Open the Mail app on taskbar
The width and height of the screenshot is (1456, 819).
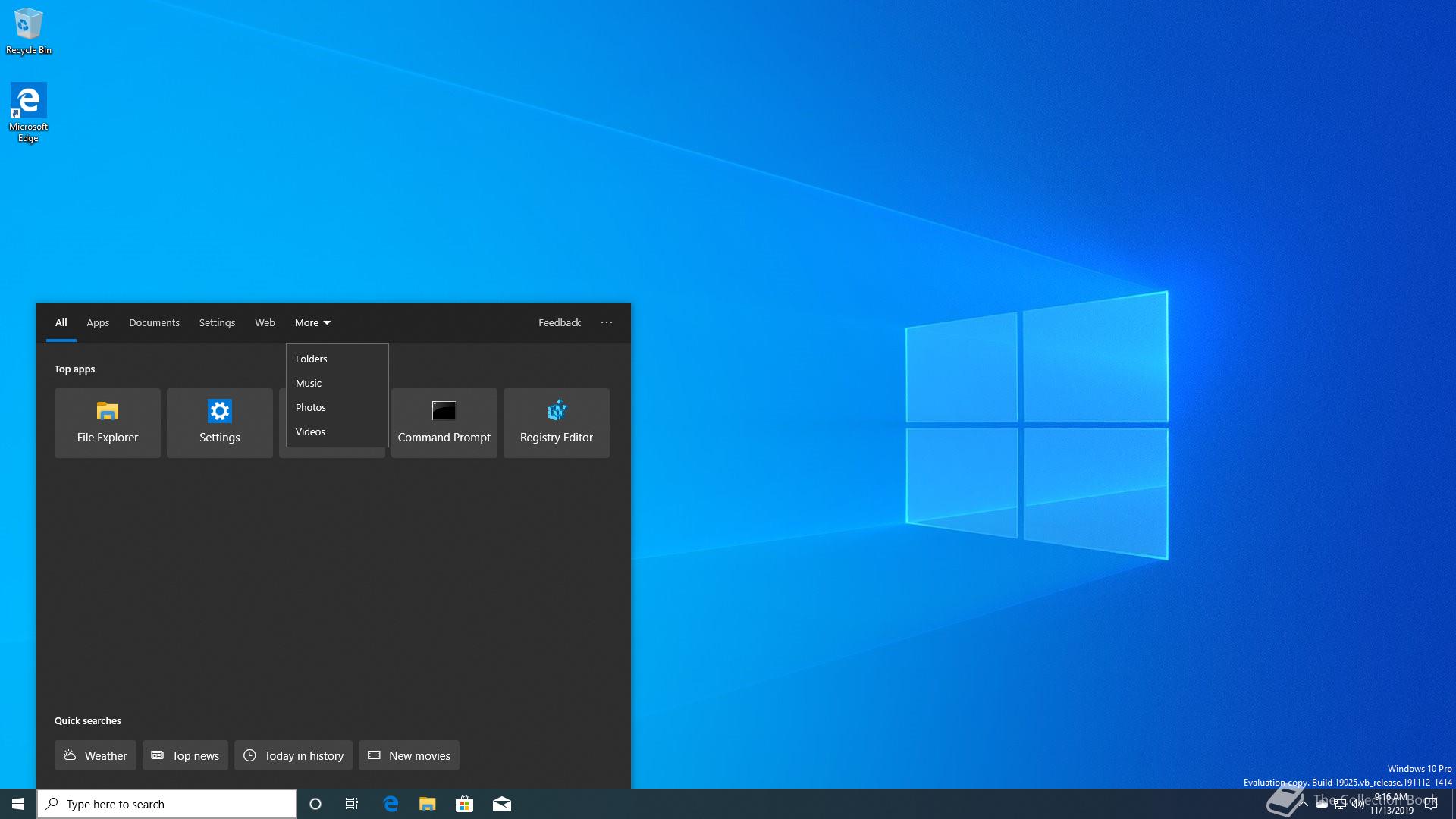502,804
